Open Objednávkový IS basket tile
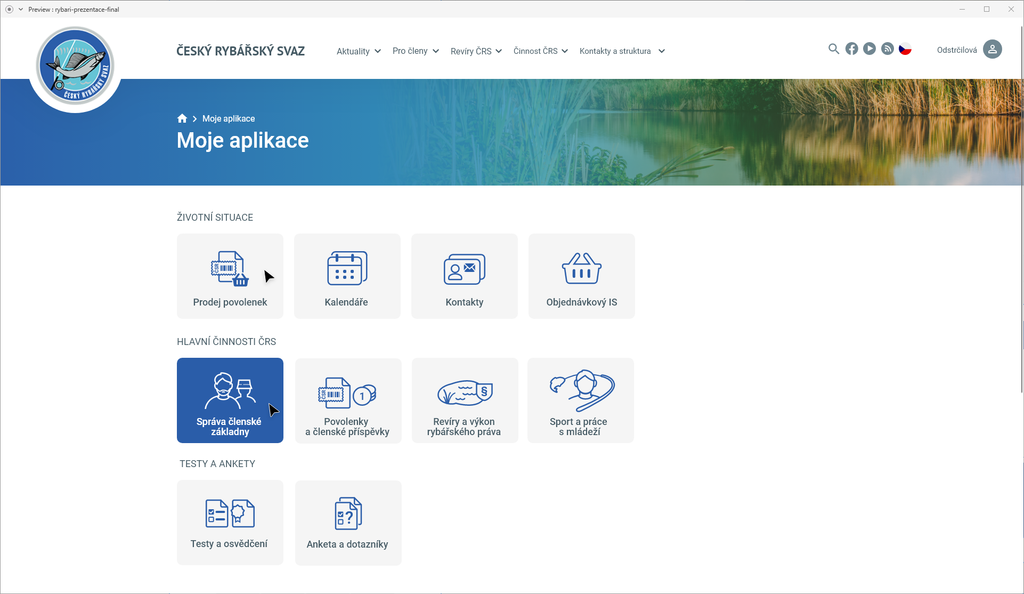This screenshot has height=594, width=1024. pos(581,276)
